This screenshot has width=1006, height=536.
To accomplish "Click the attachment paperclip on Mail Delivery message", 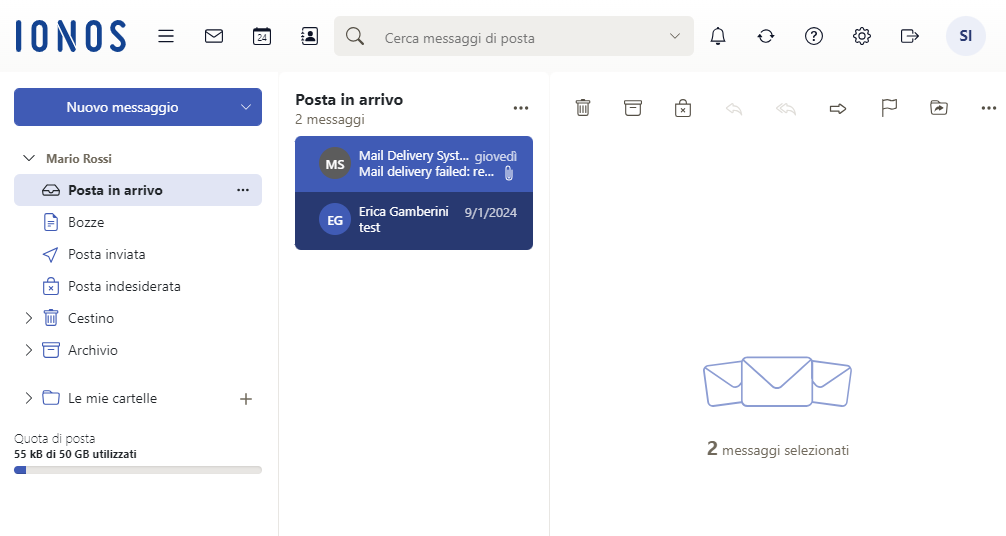I will click(x=509, y=173).
